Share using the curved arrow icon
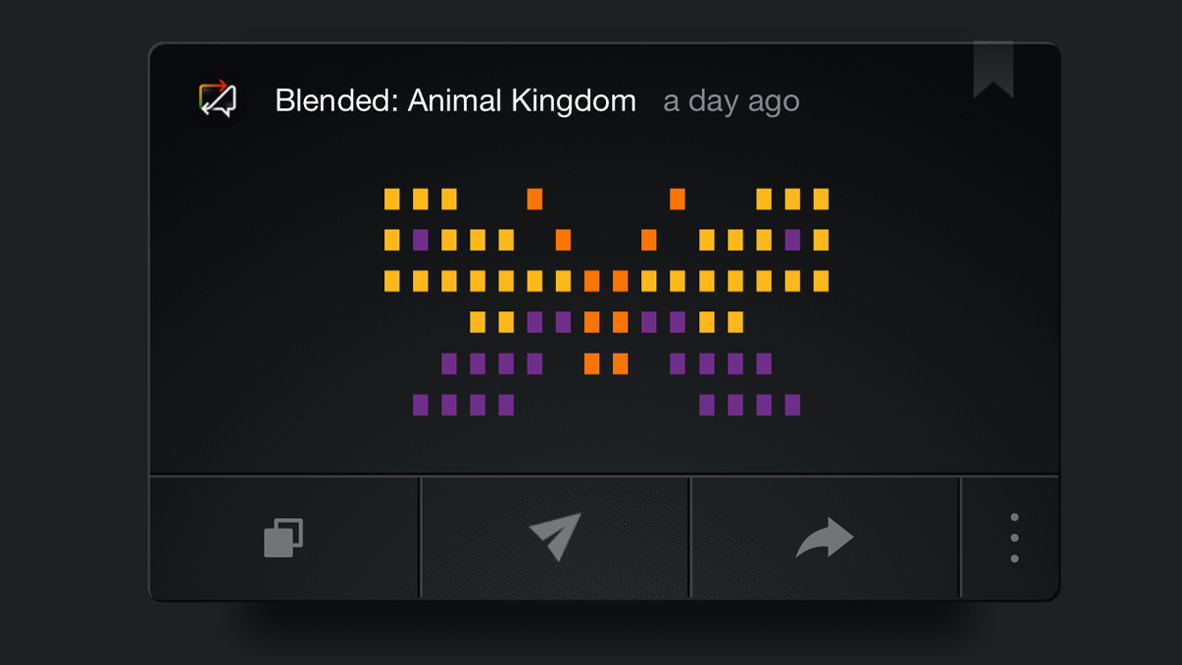The image size is (1182, 665). pyautogui.click(x=824, y=538)
